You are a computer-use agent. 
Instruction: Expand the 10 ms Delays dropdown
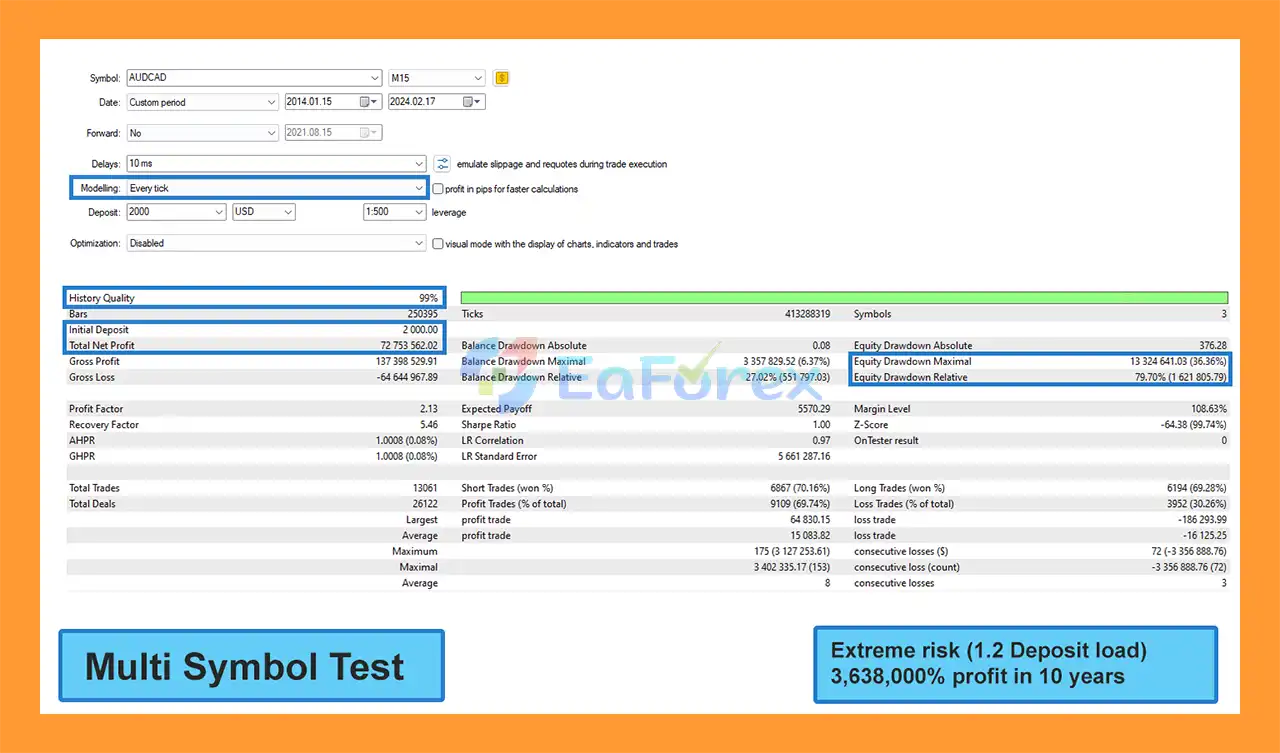[419, 164]
